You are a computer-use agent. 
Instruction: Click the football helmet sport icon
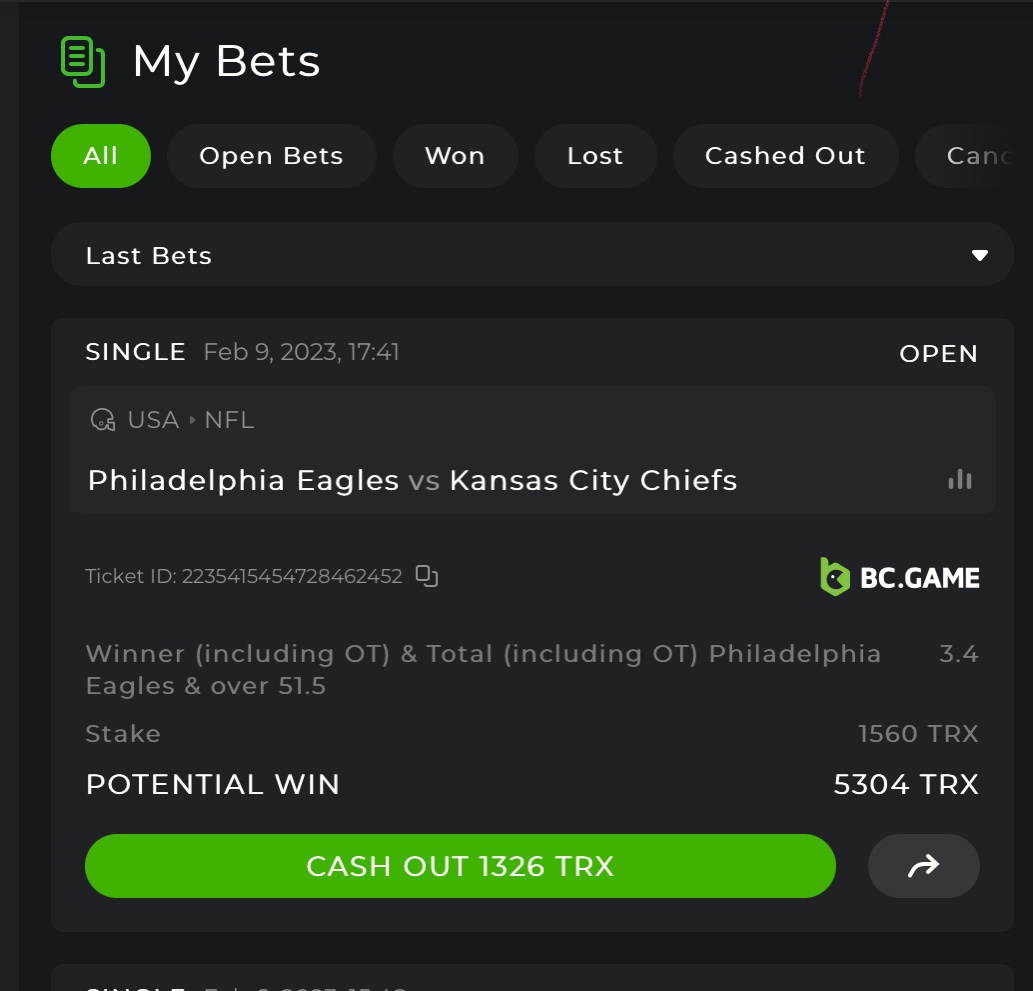point(103,420)
